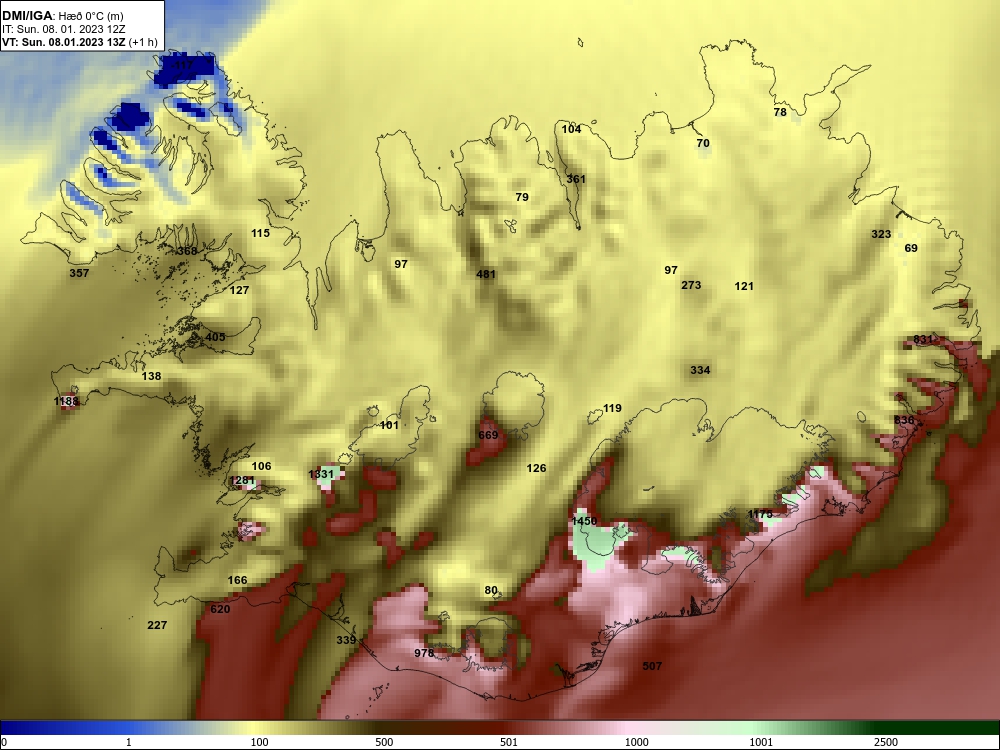Click the '-117' value in the Westfjords
This screenshot has width=1000, height=750.
[183, 65]
